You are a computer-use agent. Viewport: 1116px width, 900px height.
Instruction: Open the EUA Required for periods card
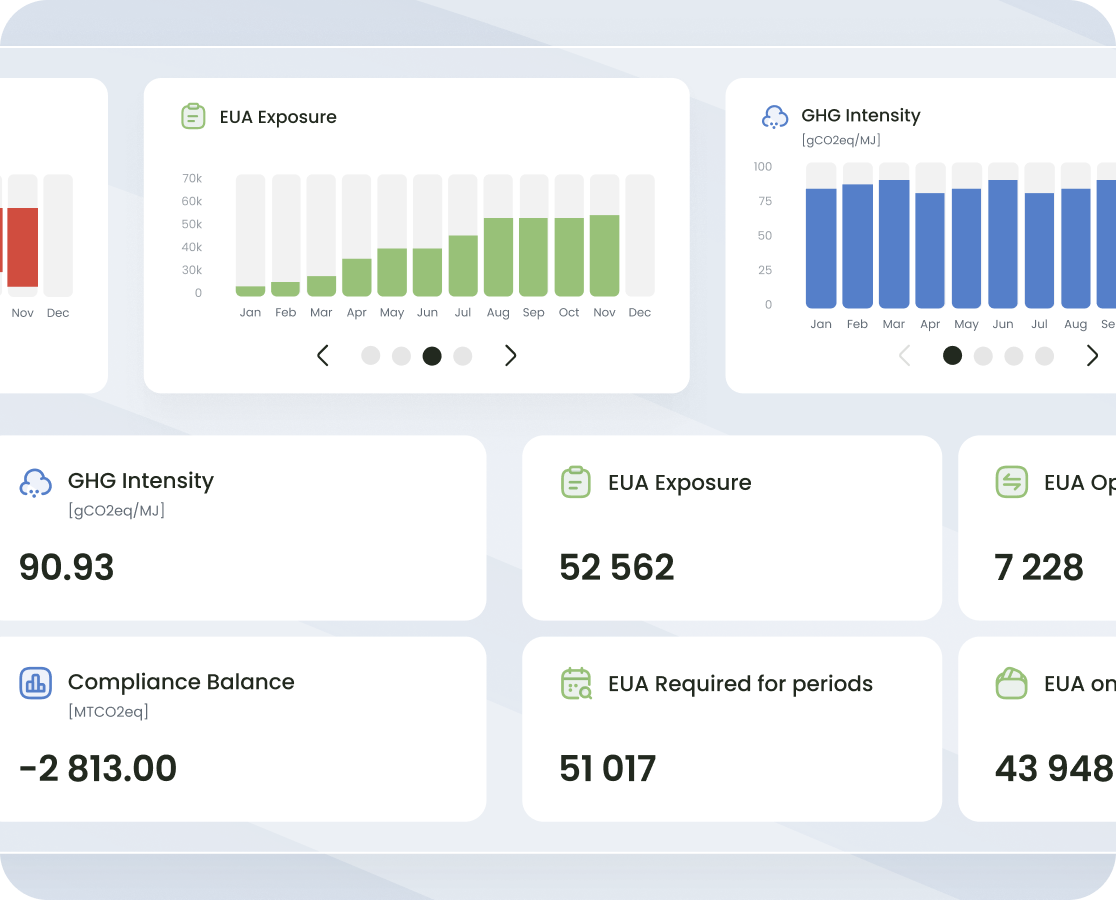click(x=731, y=729)
